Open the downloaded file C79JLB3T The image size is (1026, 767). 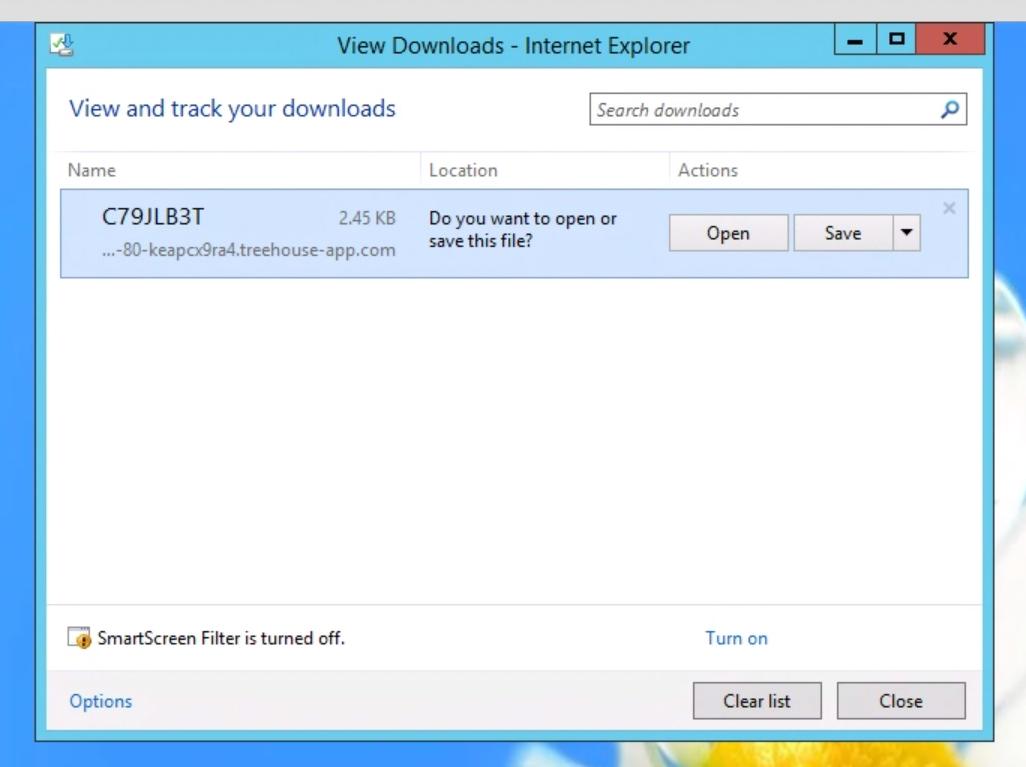(728, 232)
